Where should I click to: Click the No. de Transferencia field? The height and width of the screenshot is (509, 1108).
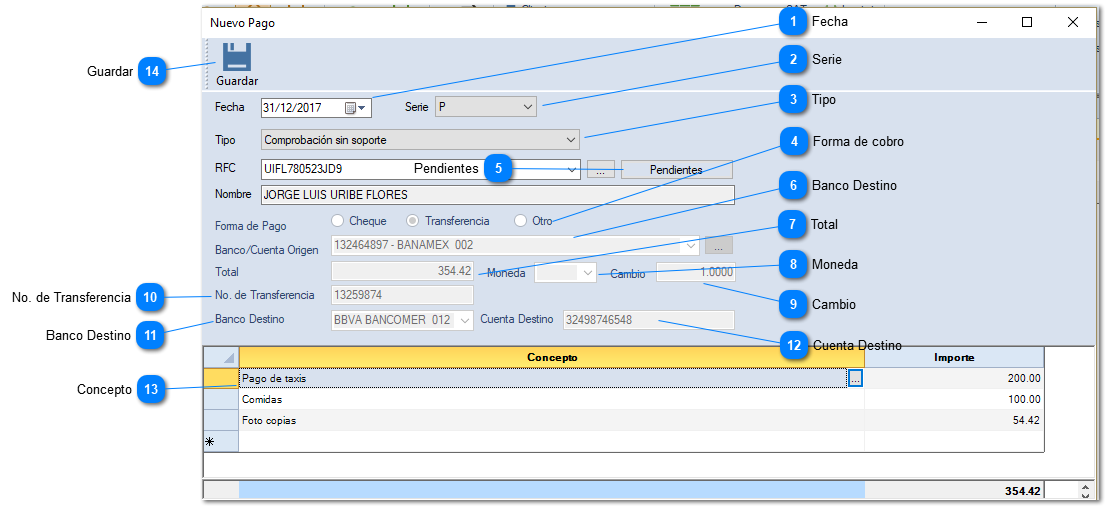click(x=402, y=295)
